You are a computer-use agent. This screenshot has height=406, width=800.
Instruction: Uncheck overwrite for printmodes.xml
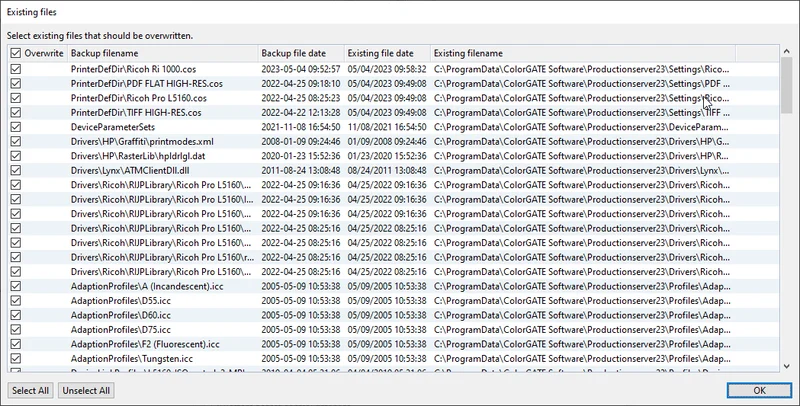[15, 142]
